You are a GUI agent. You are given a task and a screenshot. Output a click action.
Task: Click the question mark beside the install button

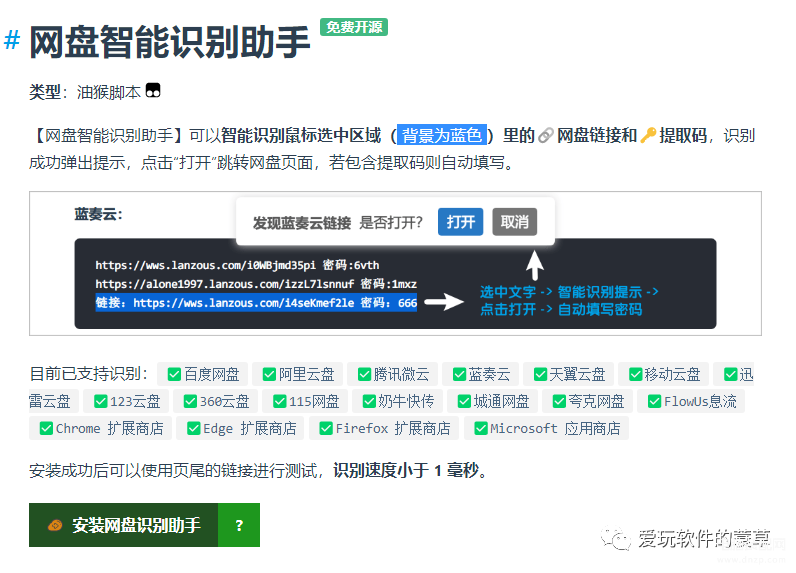pyautogui.click(x=239, y=525)
